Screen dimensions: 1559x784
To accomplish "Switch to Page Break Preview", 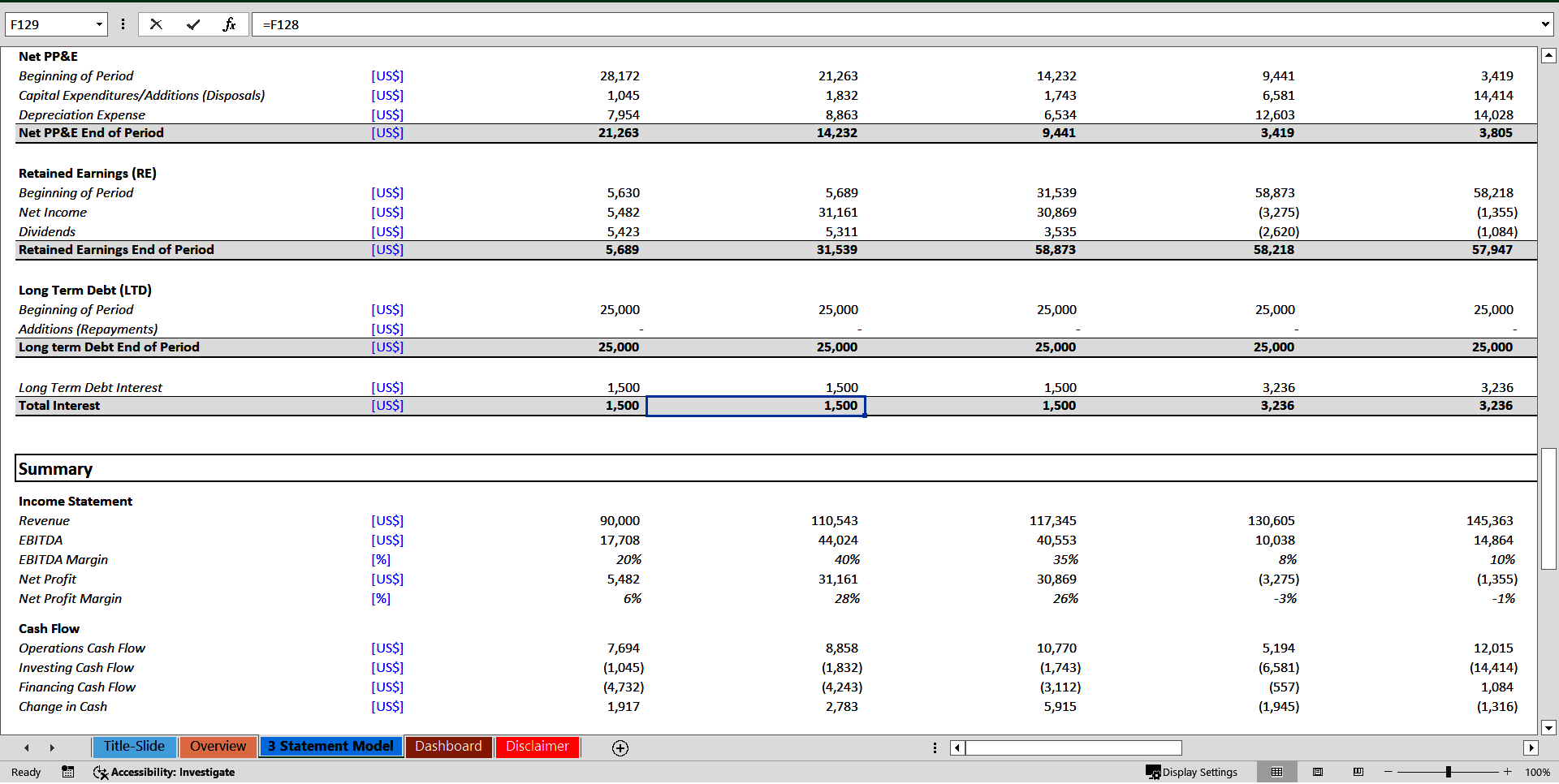I will click(x=1358, y=772).
